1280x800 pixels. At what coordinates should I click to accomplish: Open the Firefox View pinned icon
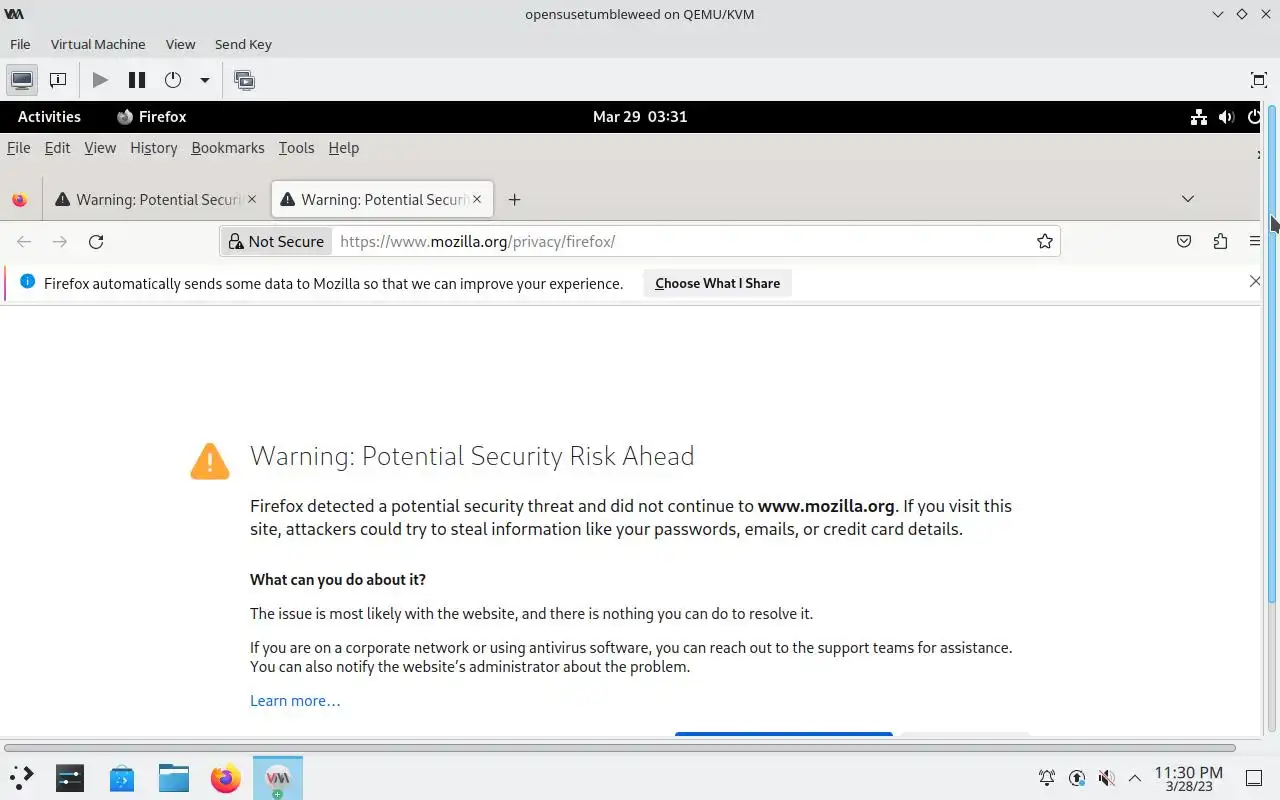point(20,200)
